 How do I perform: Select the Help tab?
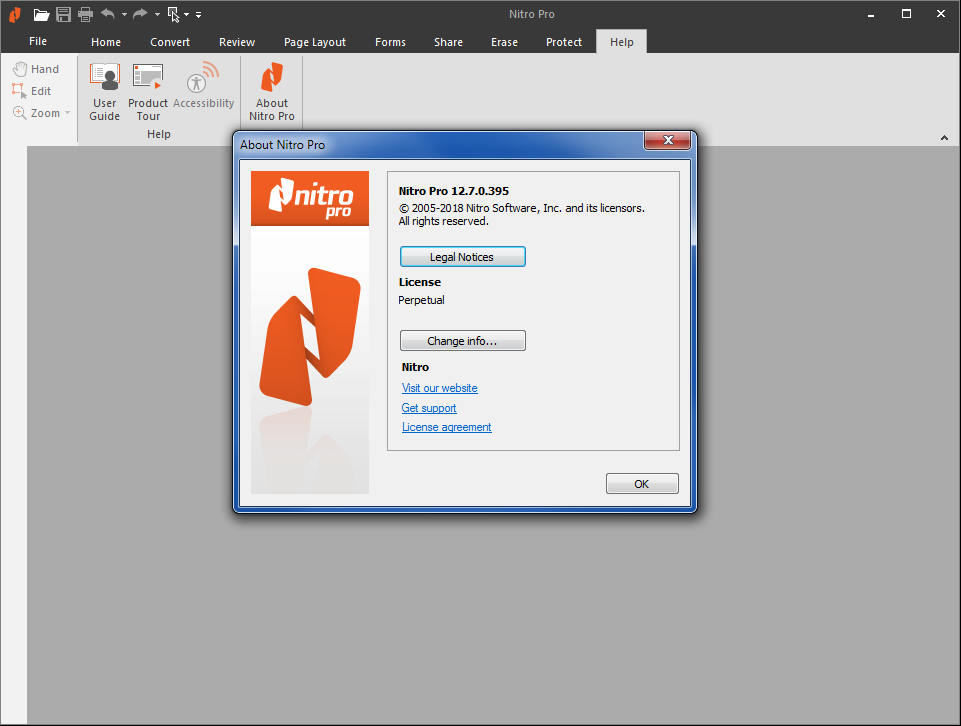(x=621, y=42)
